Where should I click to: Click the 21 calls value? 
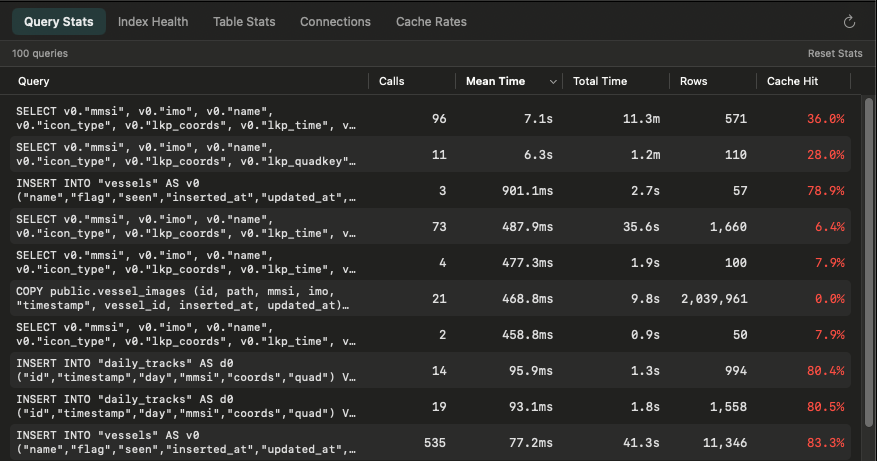point(439,299)
